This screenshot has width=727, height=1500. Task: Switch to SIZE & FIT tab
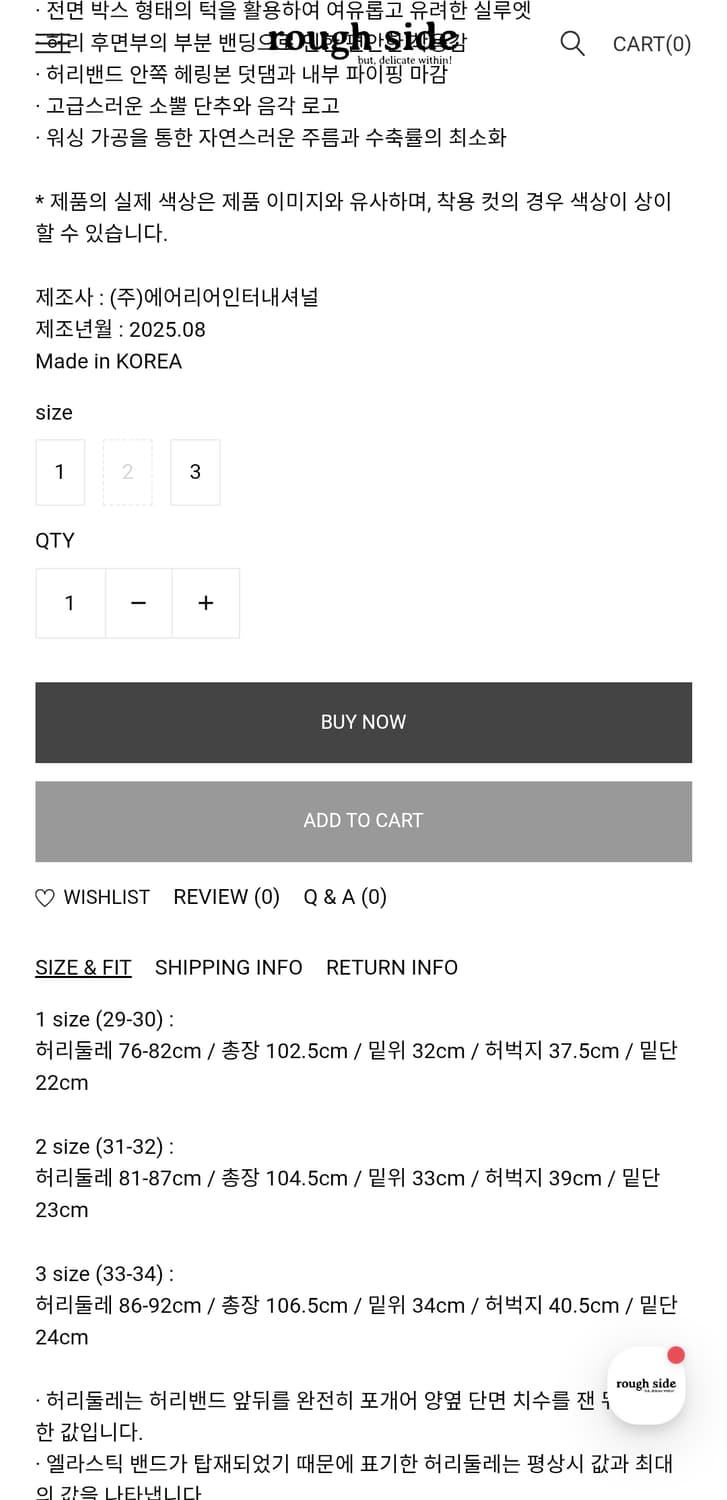83,967
